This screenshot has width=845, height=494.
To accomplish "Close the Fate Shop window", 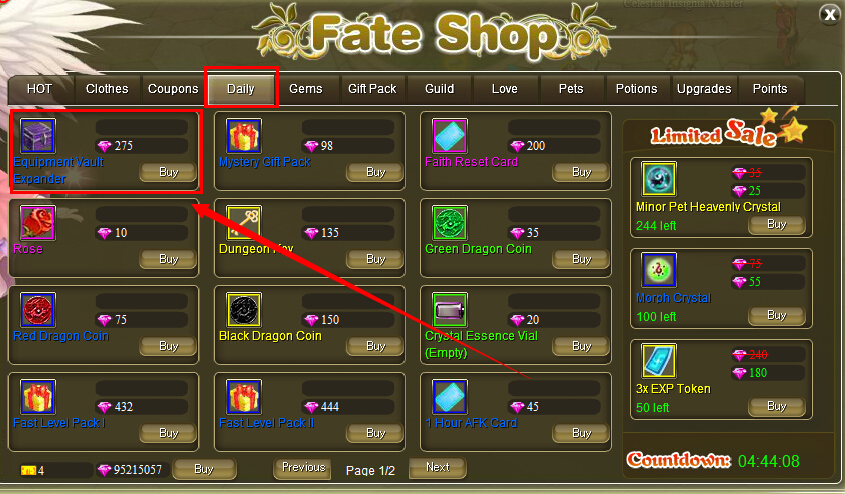I will pyautogui.click(x=830, y=15).
